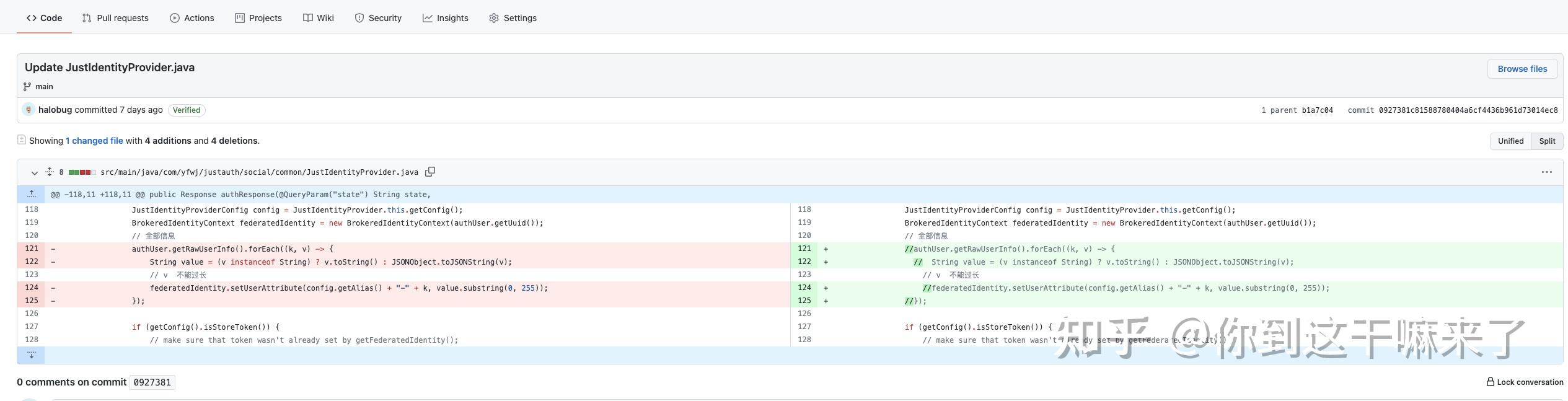Switch diff view to Split
This screenshot has width=1568, height=401.
click(1547, 141)
